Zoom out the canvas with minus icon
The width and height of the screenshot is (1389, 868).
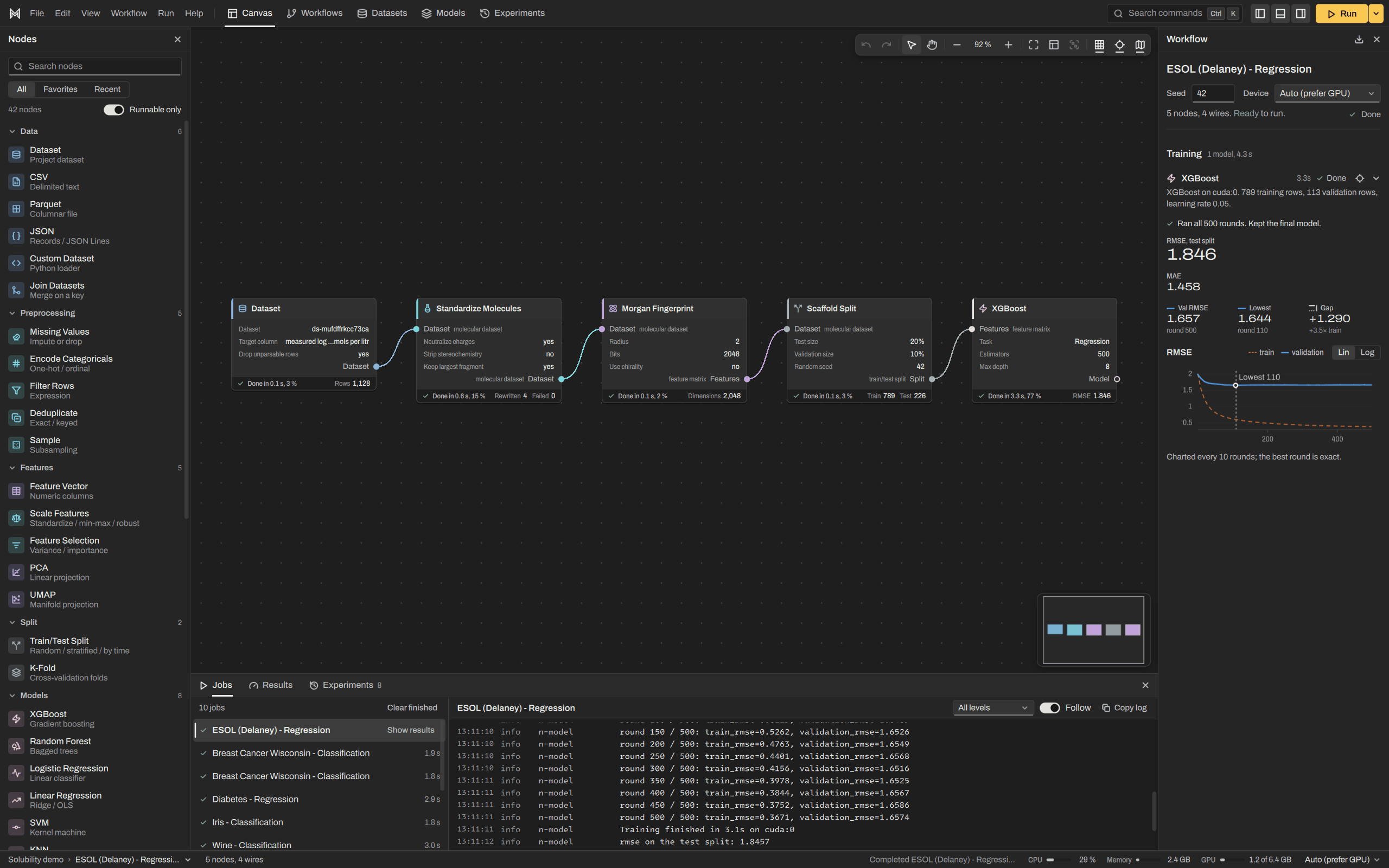pos(957,45)
